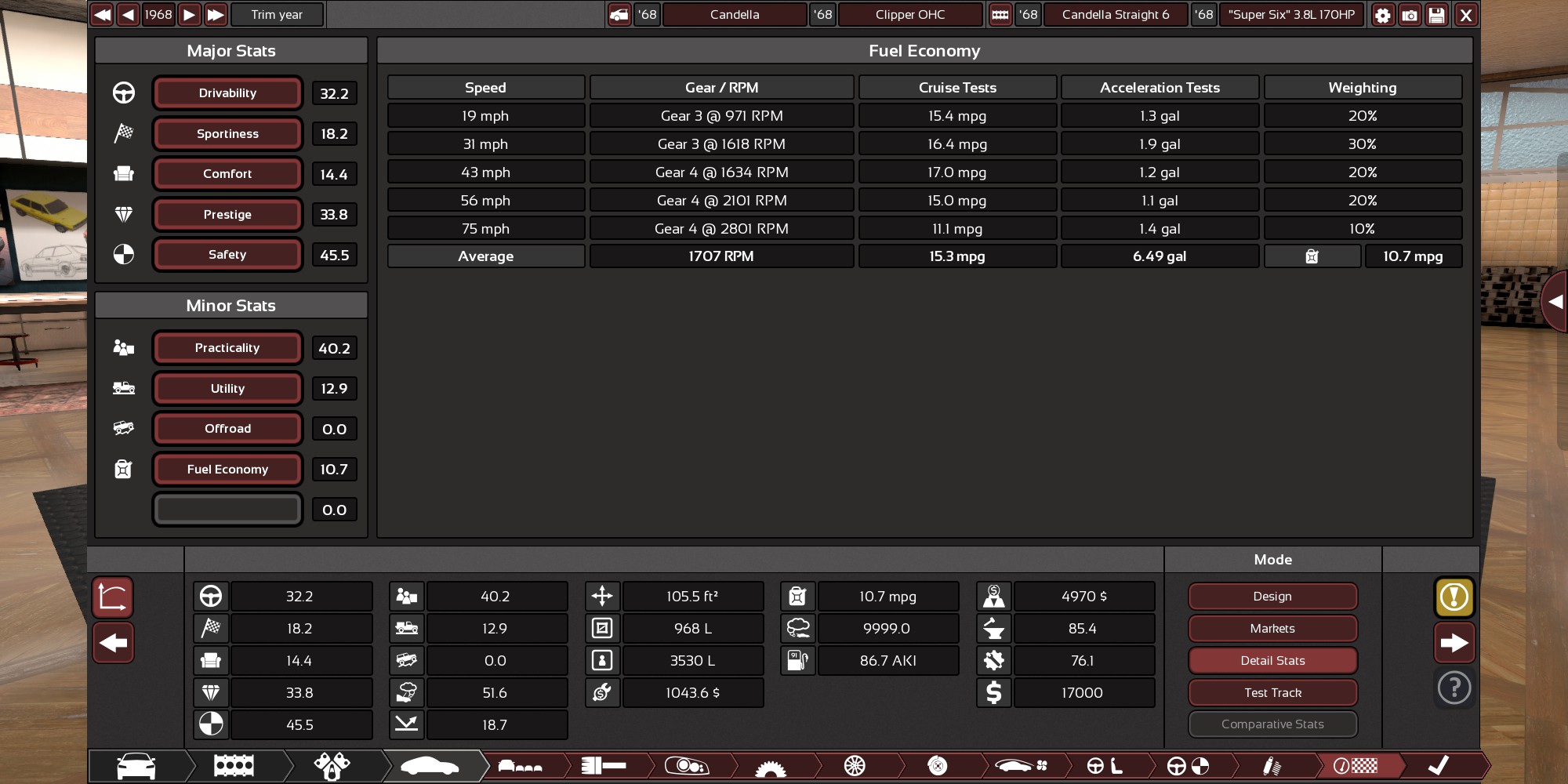Viewport: 1568px width, 784px height.
Task: Open the suspension spring tab
Action: click(x=1272, y=766)
